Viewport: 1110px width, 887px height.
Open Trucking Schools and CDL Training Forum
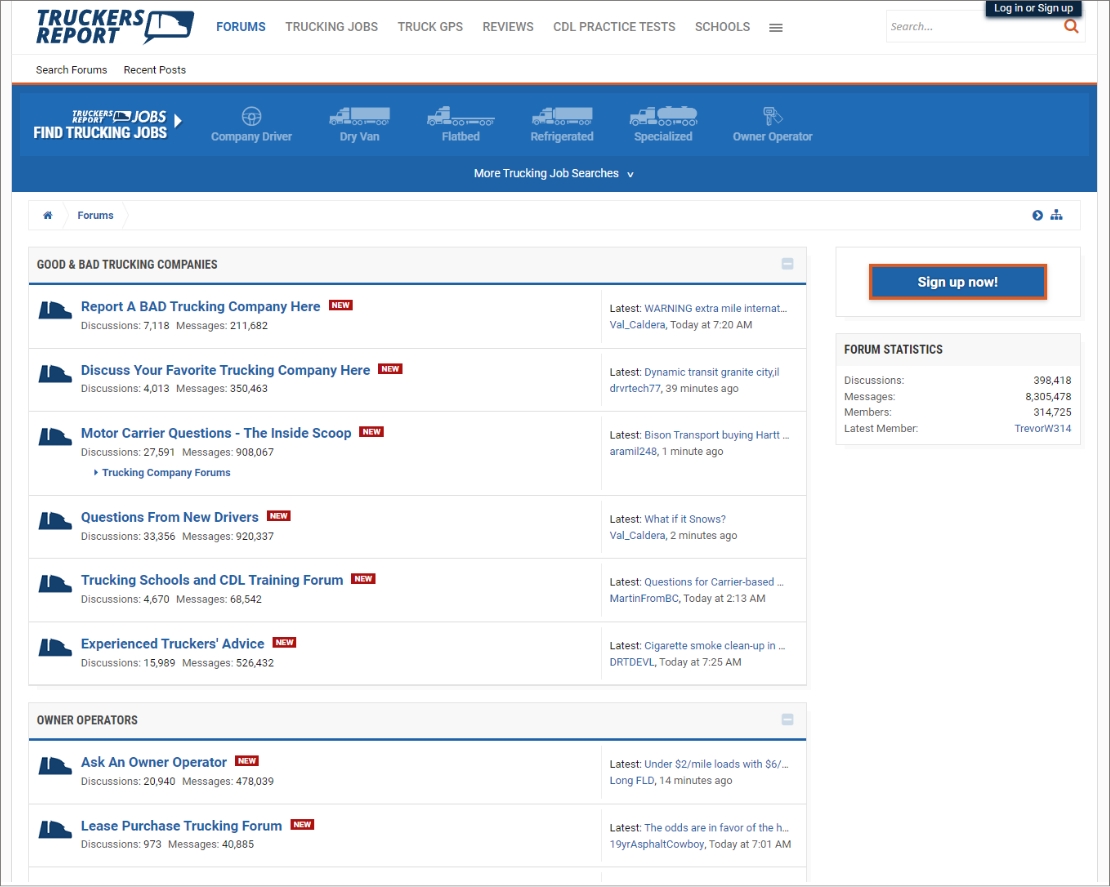tap(212, 580)
